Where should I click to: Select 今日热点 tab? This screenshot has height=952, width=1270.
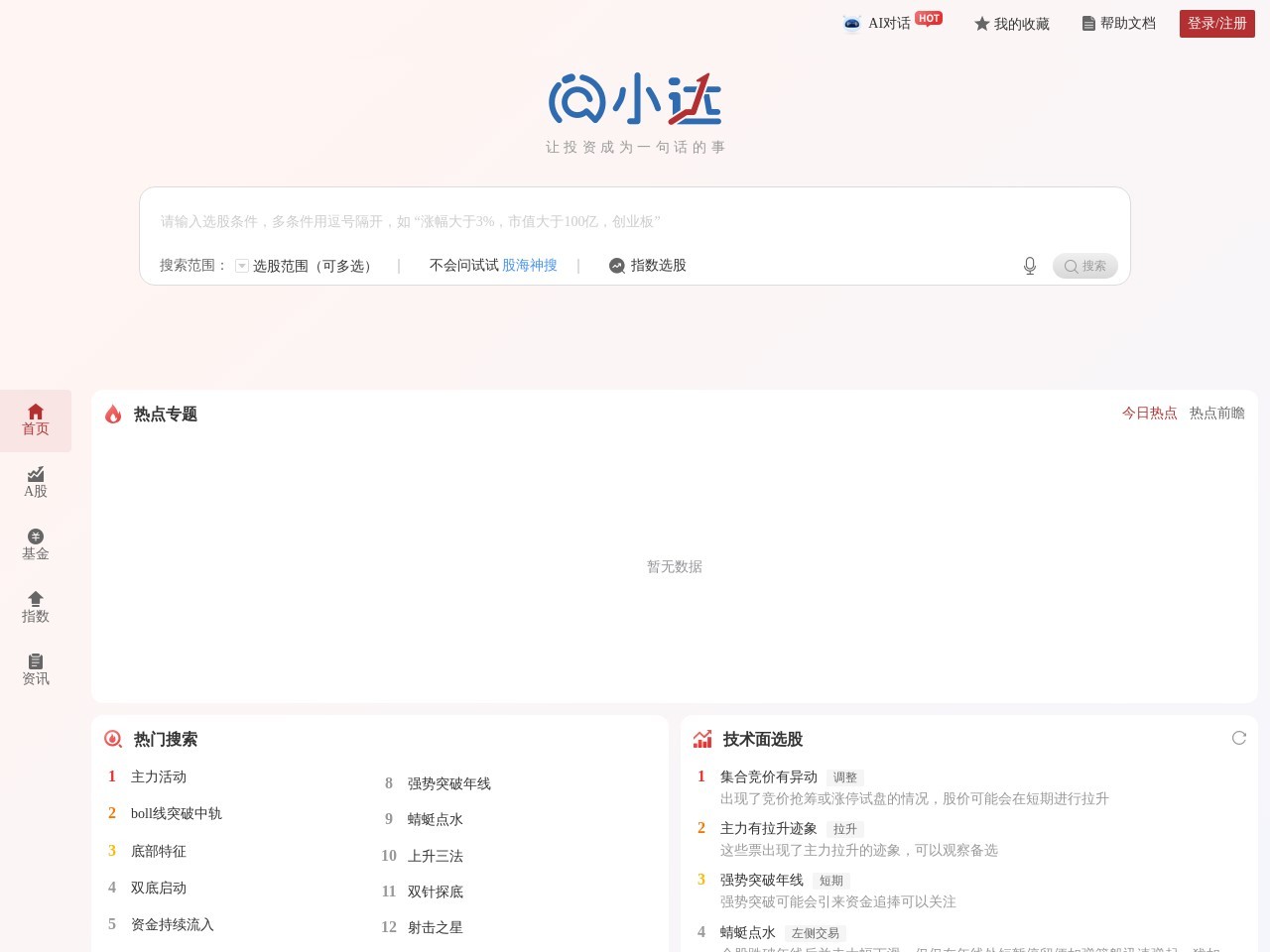[x=1149, y=414]
